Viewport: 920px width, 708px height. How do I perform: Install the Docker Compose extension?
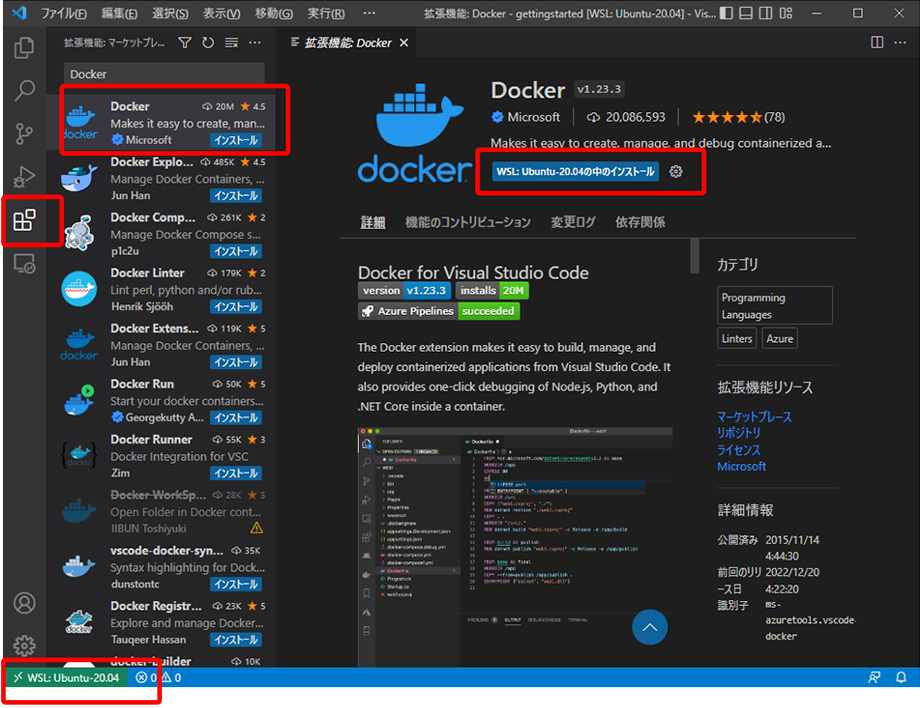coord(236,251)
